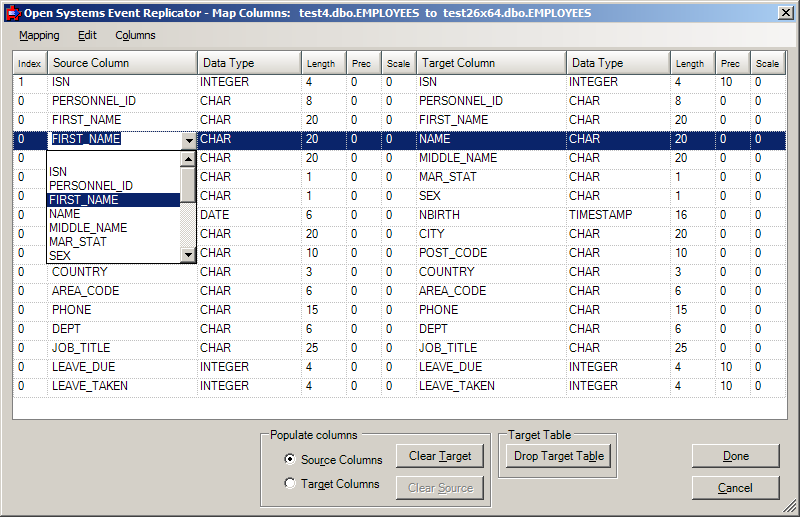The height and width of the screenshot is (517, 800).
Task: Click dropdown list scroll down arrow
Action: (188, 255)
